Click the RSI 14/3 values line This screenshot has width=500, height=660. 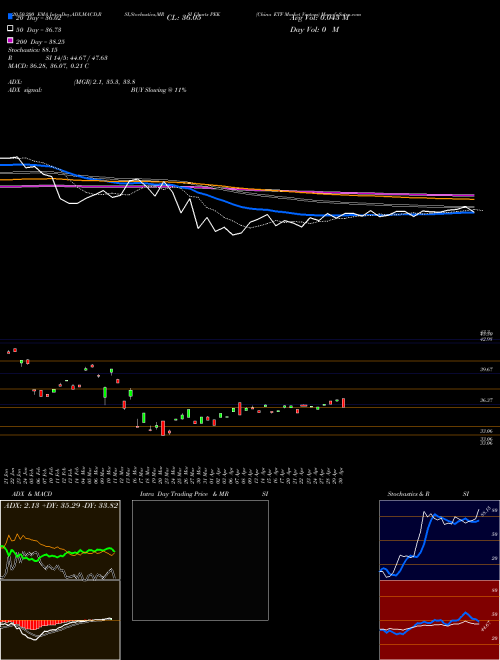tap(58, 58)
